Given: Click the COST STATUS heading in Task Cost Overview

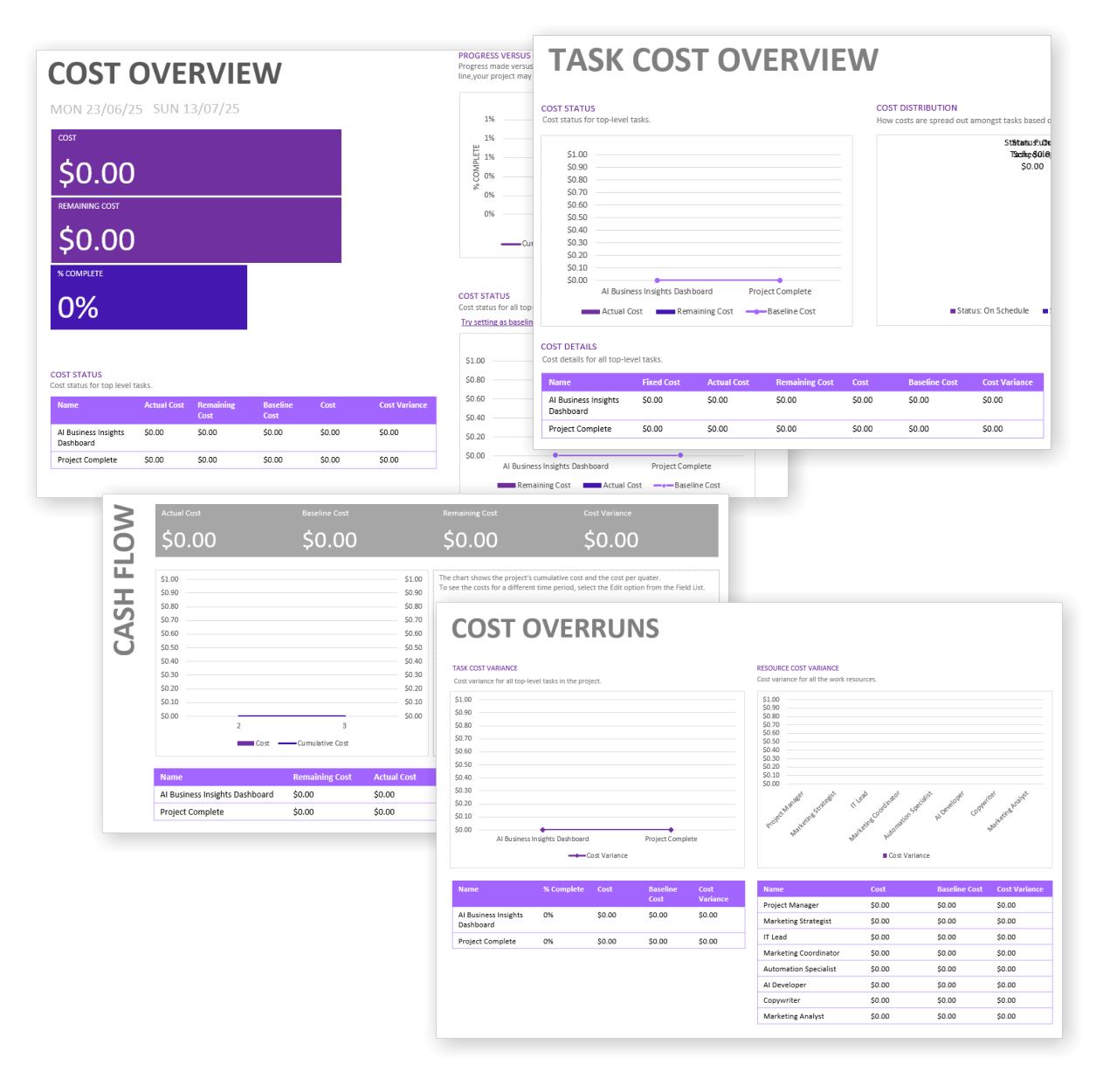Looking at the screenshot, I should pyautogui.click(x=568, y=109).
